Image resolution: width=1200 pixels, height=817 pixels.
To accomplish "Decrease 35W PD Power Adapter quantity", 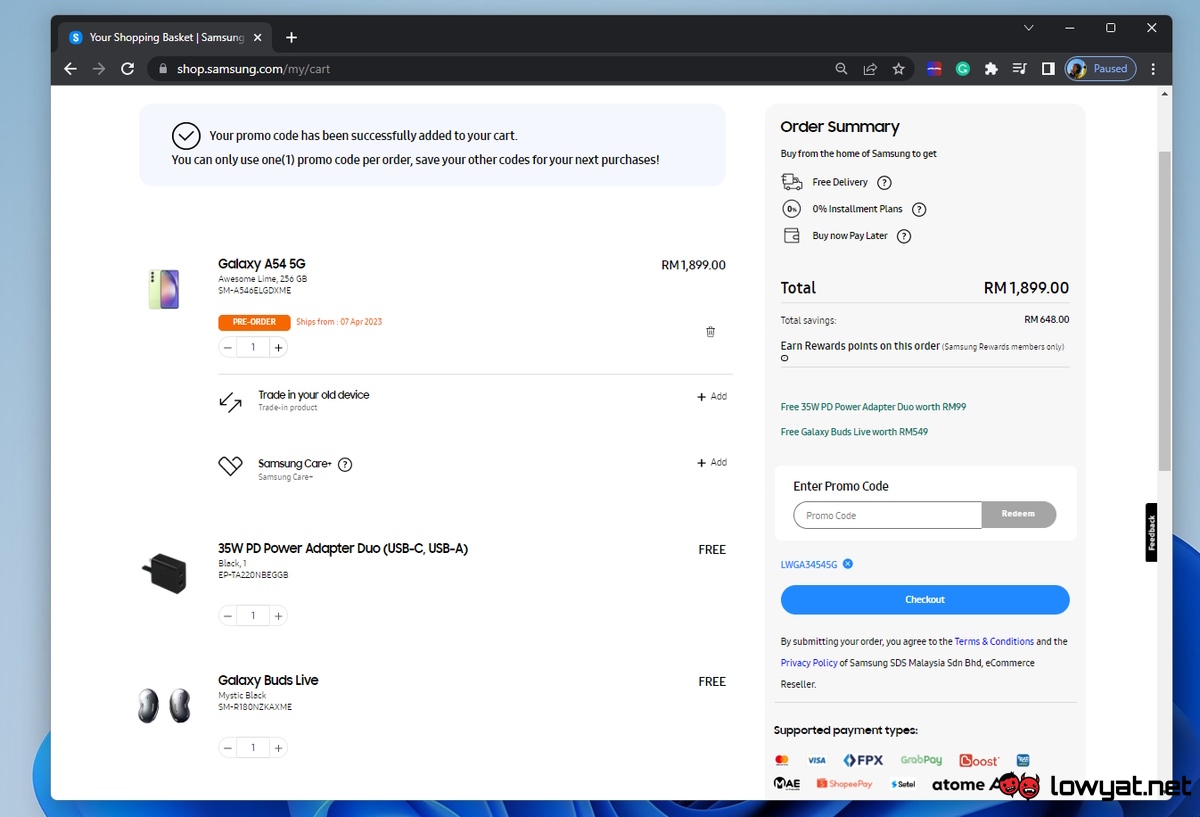I will pos(228,615).
